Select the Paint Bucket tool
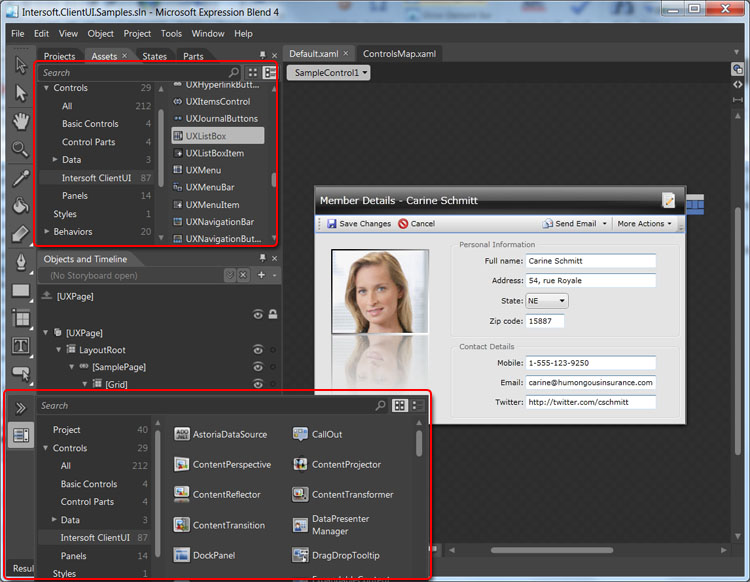Screen dimensions: 750x582 point(21,206)
